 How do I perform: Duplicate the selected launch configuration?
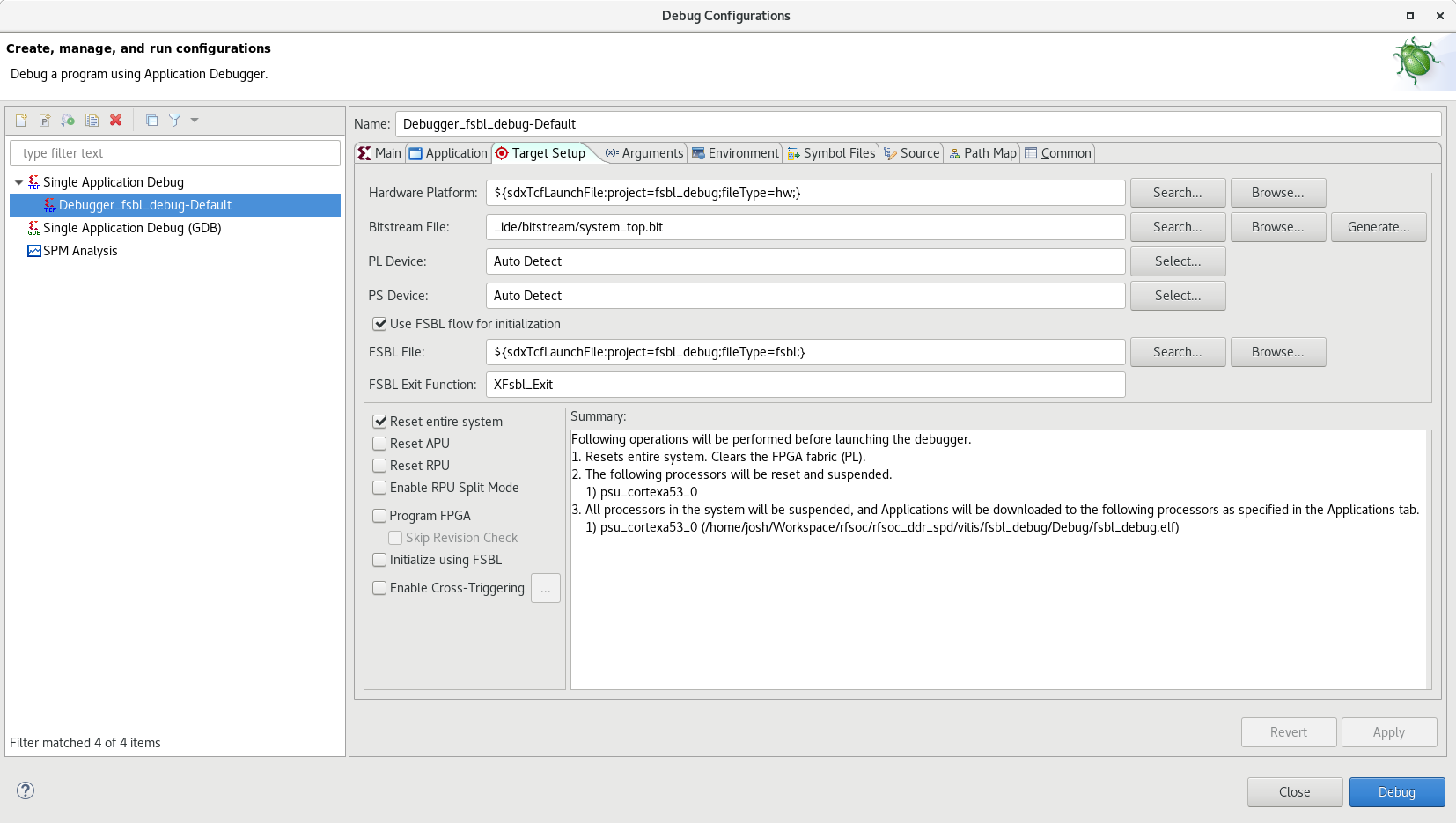point(92,120)
